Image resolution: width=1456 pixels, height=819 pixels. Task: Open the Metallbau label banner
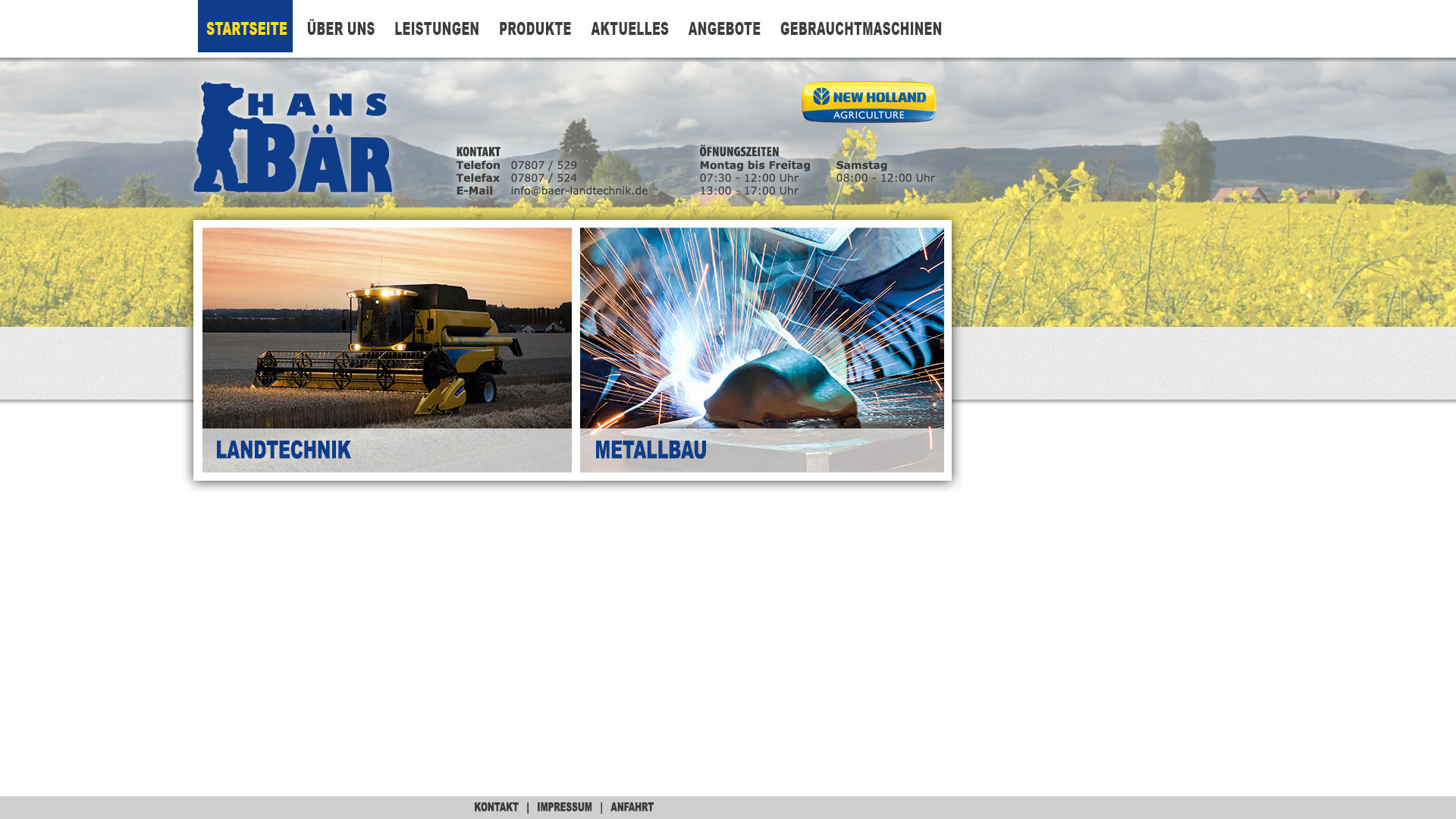(651, 450)
